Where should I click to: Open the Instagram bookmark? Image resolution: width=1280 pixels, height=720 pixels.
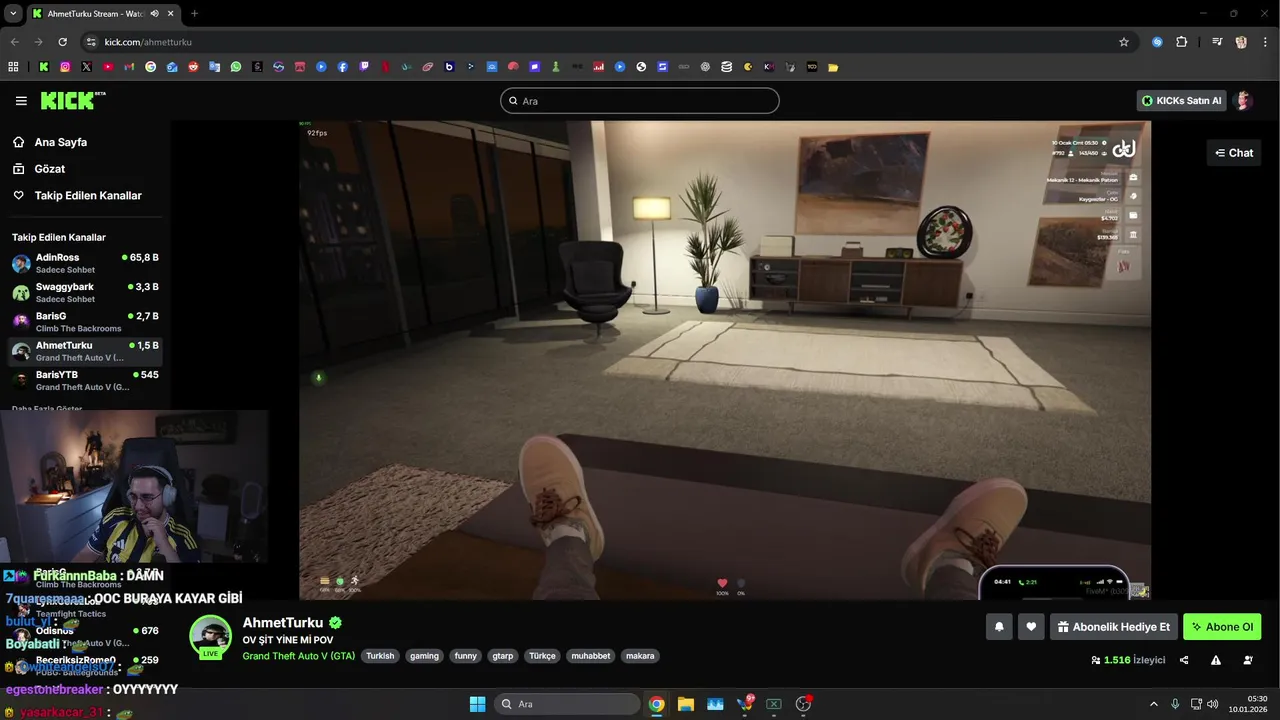65,67
